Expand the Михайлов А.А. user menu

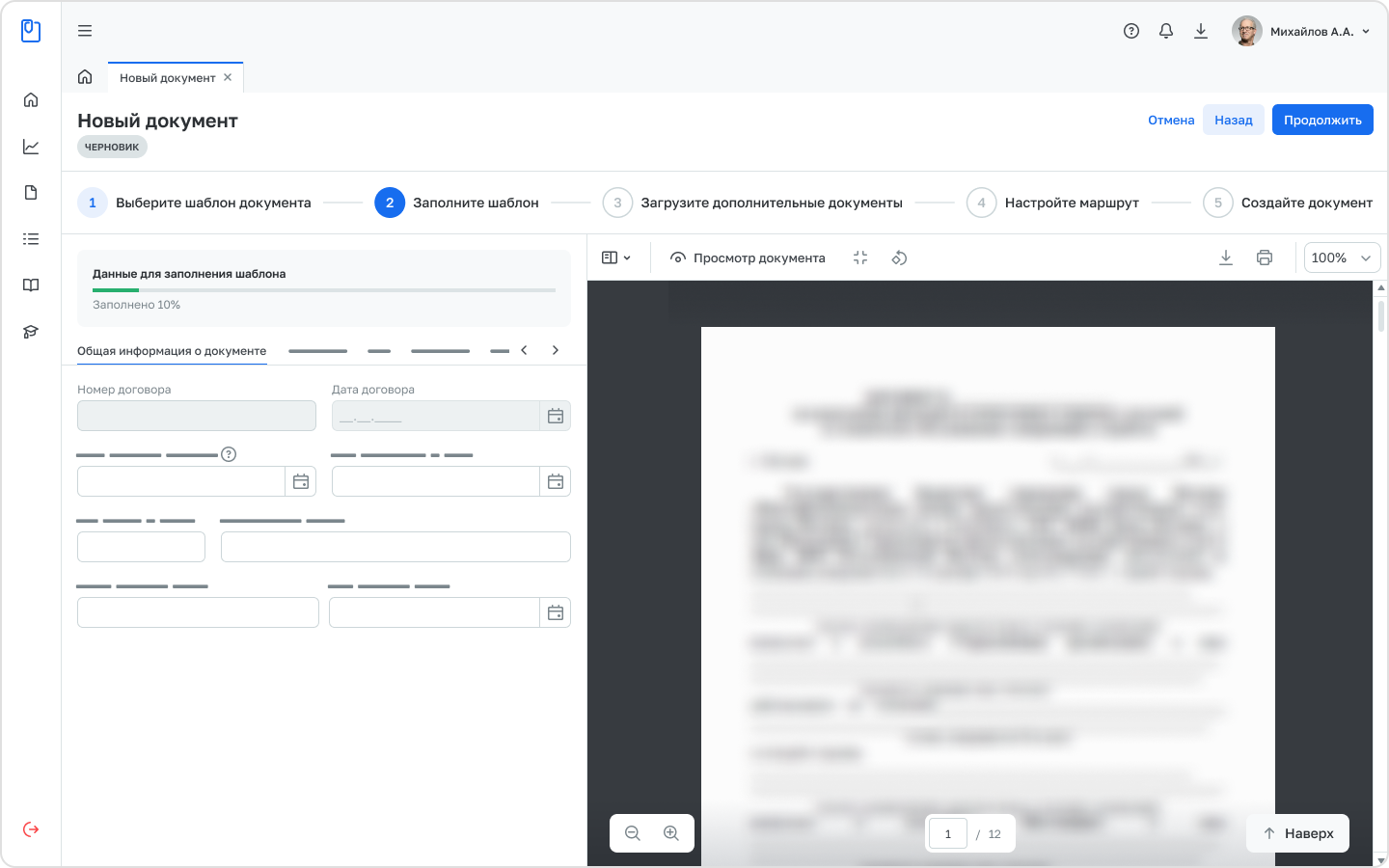[x=1302, y=31]
